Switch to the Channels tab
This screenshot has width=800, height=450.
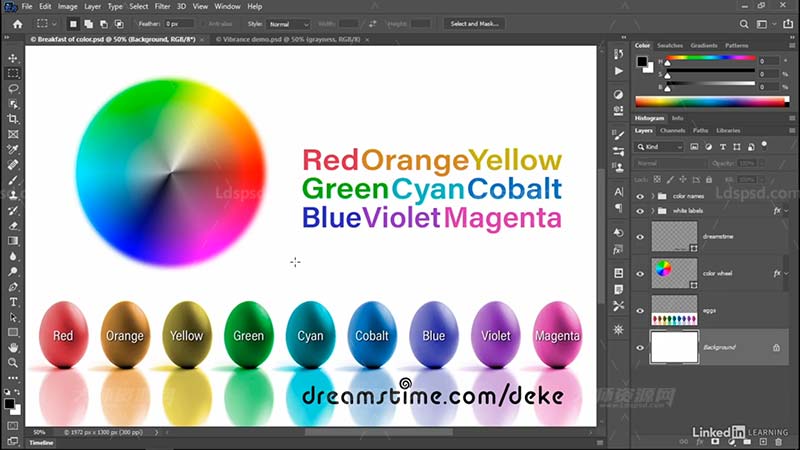pyautogui.click(x=672, y=131)
